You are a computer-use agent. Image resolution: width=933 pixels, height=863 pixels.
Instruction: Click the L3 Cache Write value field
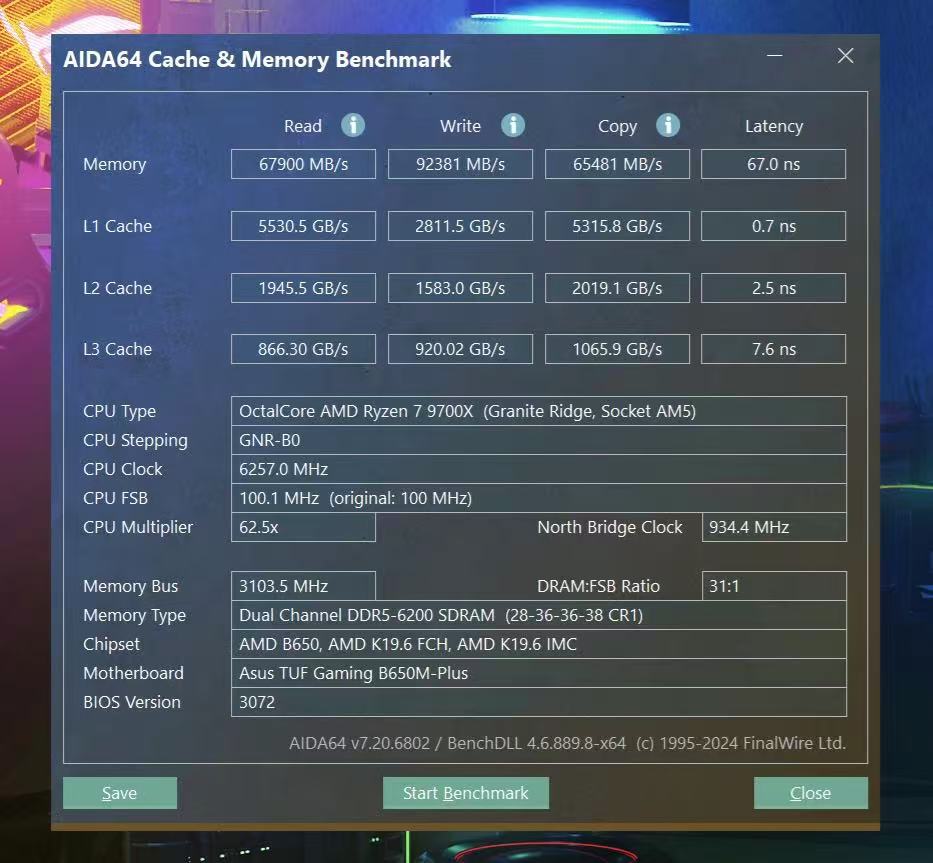click(460, 349)
